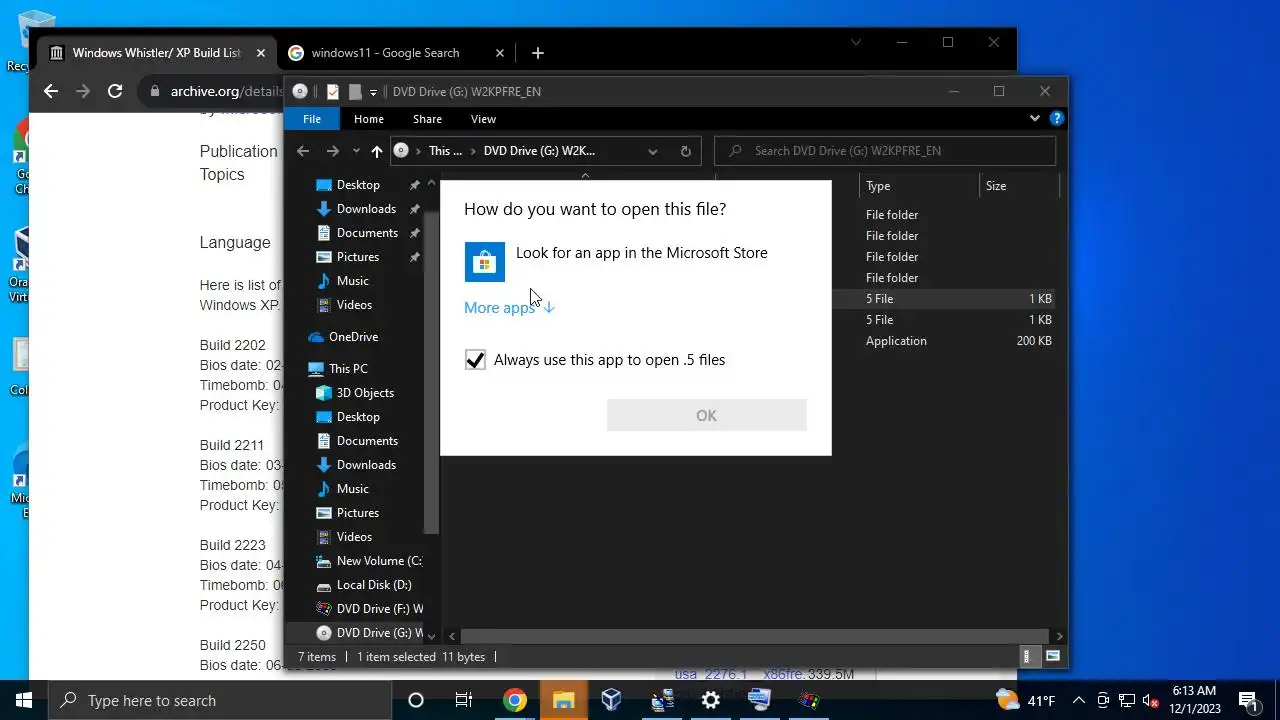The width and height of the screenshot is (1280, 720).
Task: Open network icon in system tray
Action: (x=1127, y=700)
